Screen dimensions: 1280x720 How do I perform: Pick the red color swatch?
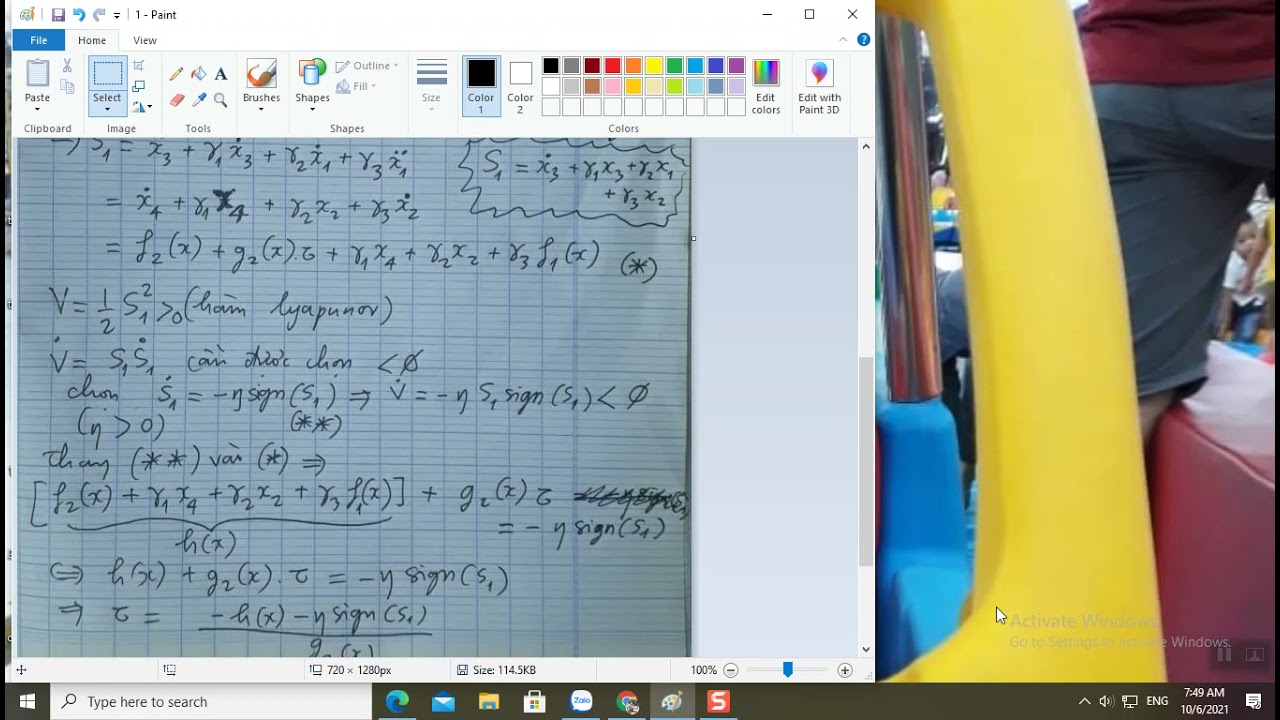613,66
